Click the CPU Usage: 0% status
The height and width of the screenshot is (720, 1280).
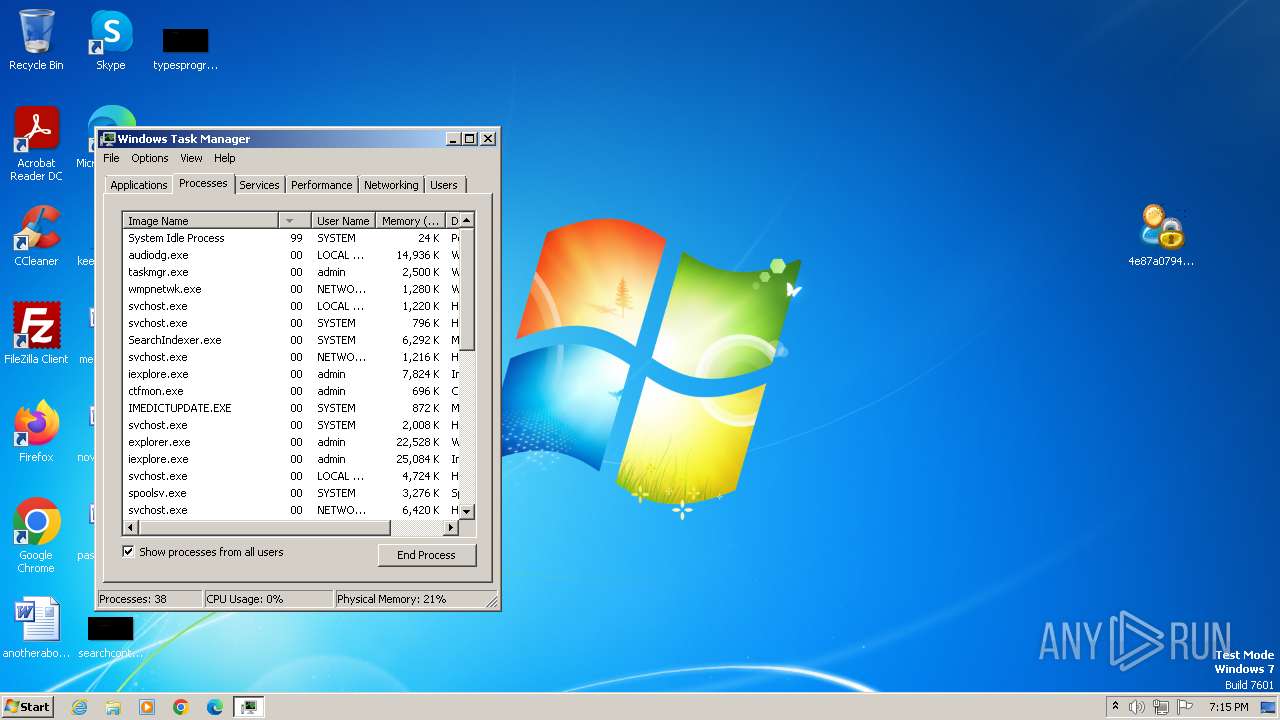[268, 599]
